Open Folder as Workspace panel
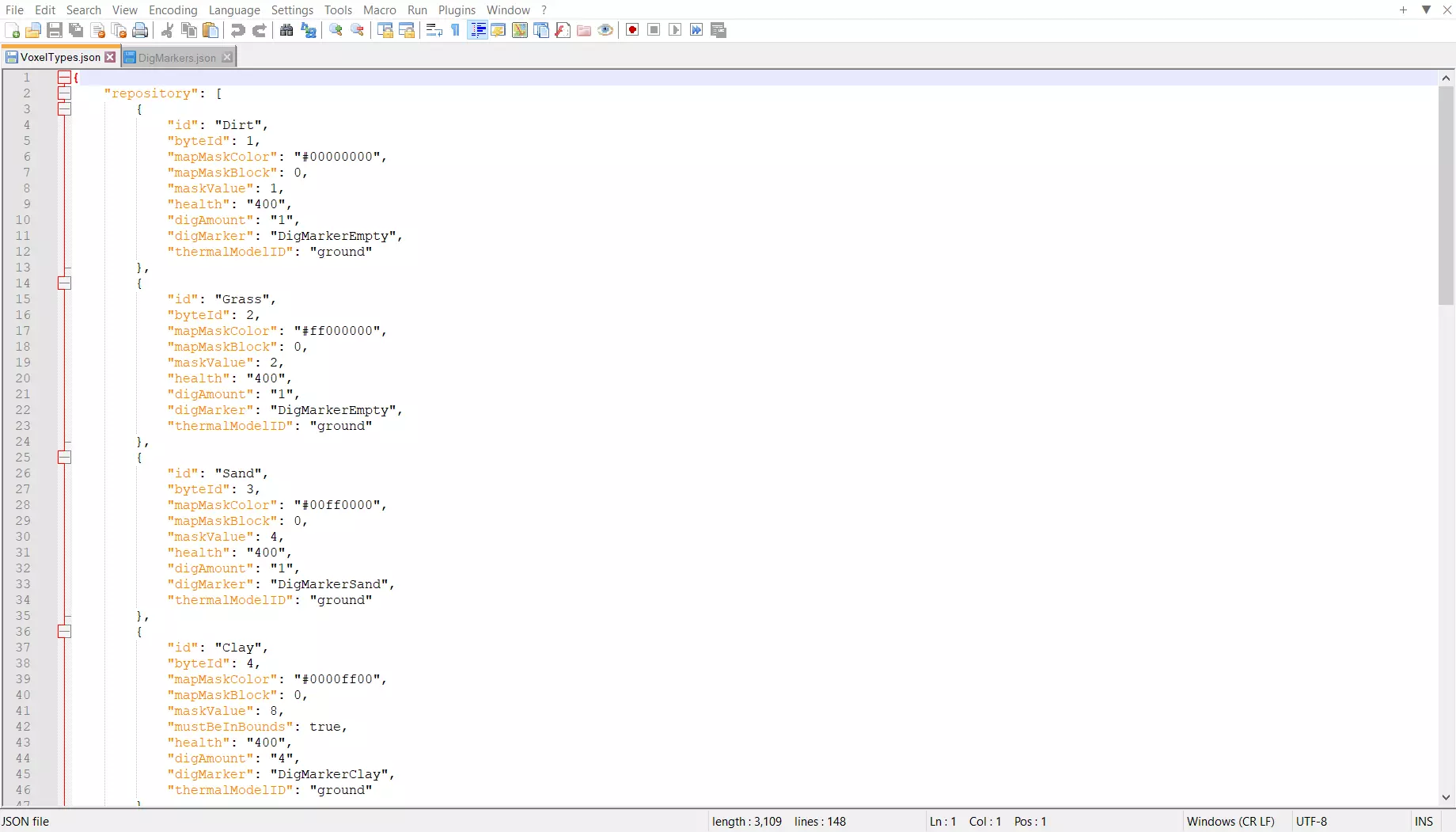The height and width of the screenshot is (832, 1456). coord(584,30)
